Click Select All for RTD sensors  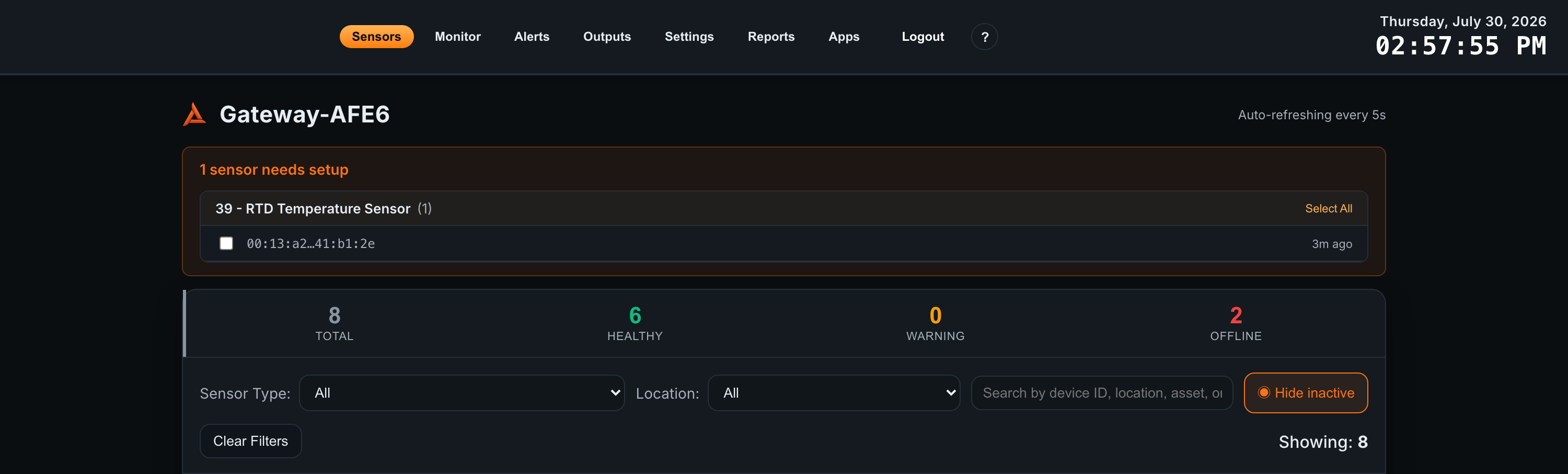coord(1328,208)
